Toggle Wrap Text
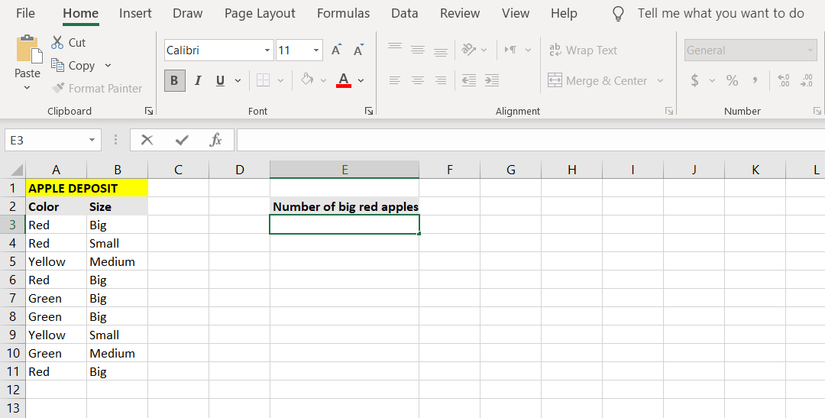This screenshot has width=825, height=418. [x=582, y=50]
